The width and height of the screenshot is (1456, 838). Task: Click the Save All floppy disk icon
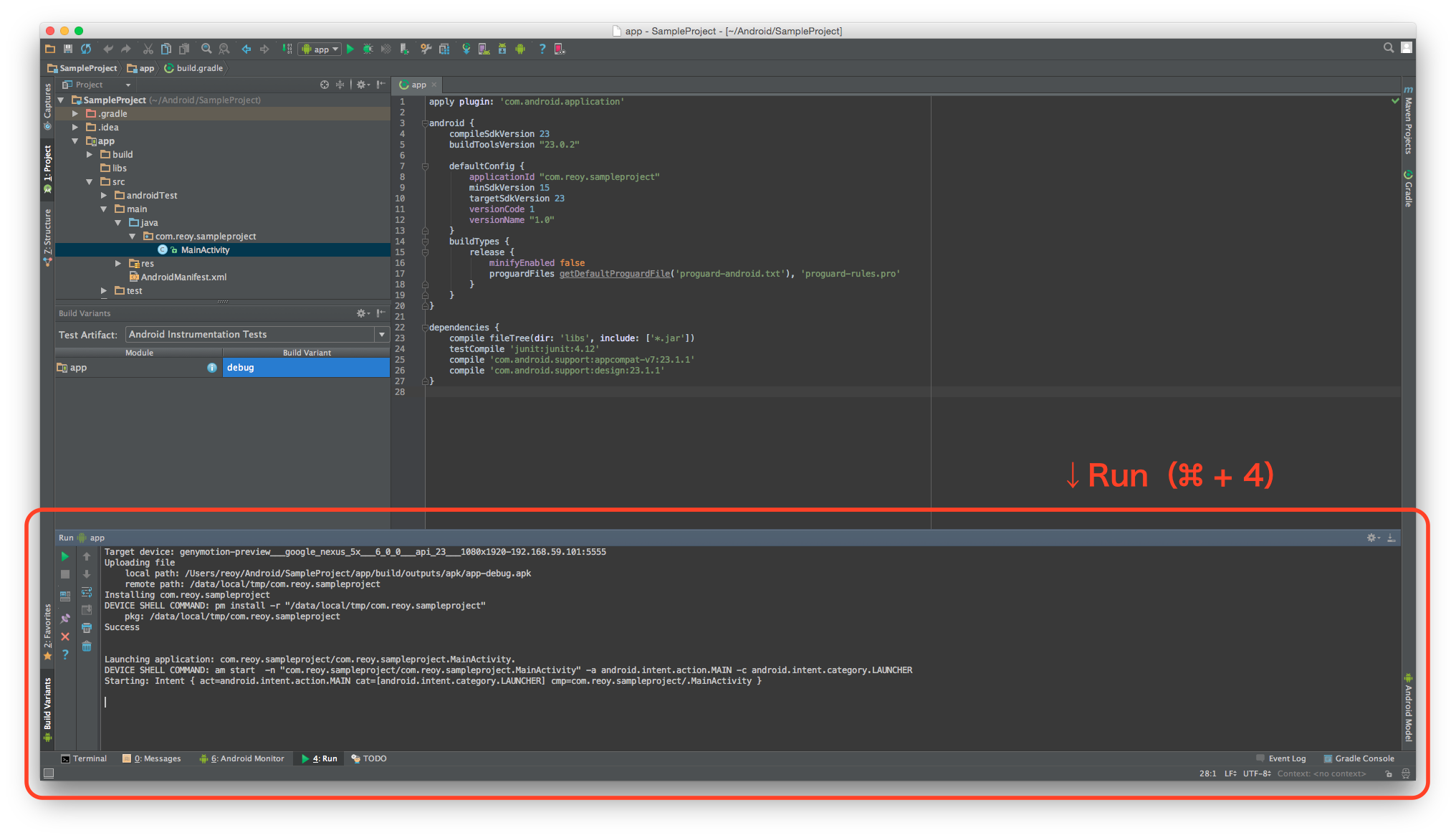pyautogui.click(x=68, y=49)
